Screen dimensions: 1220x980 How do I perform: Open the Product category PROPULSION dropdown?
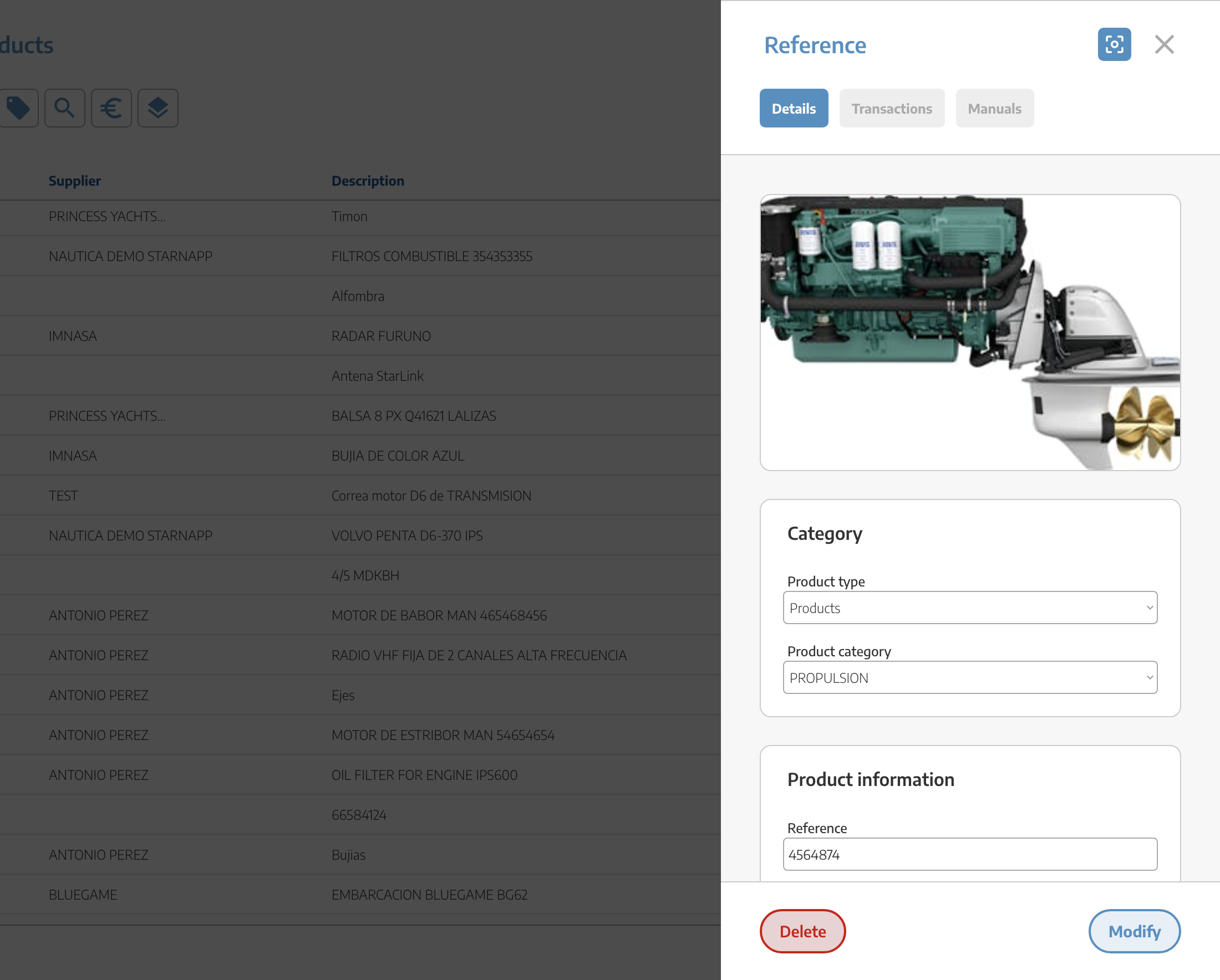970,677
